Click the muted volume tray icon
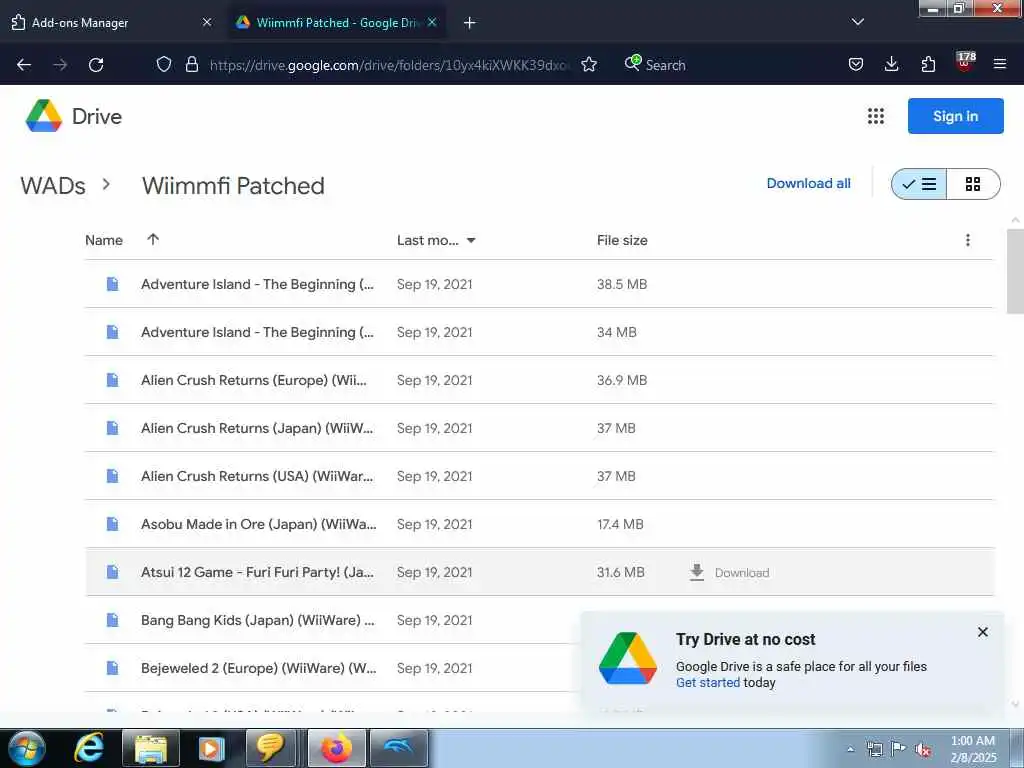The height and width of the screenshot is (768, 1024). [923, 749]
